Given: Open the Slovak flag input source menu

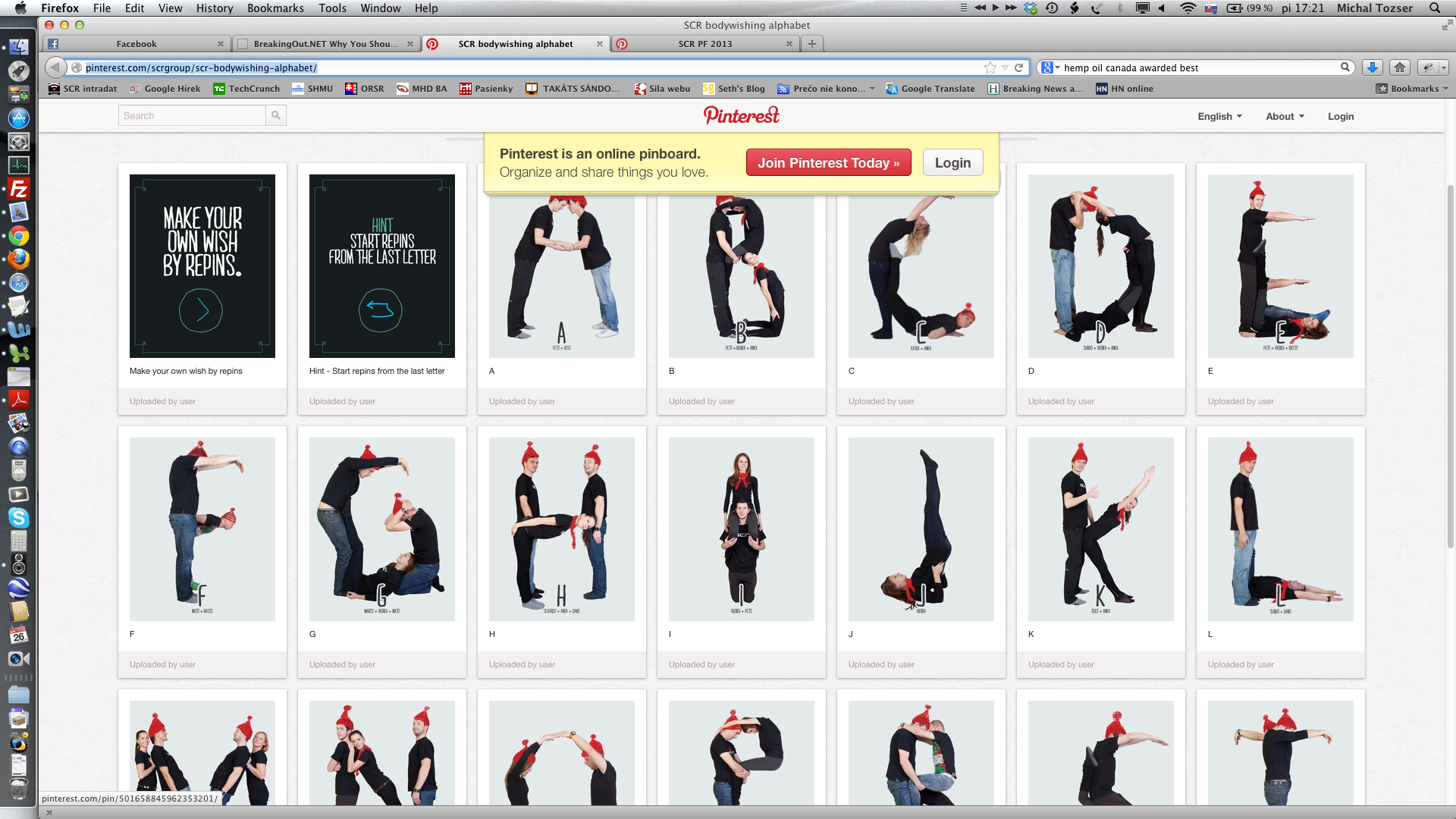Looking at the screenshot, I should pyautogui.click(x=1211, y=8).
